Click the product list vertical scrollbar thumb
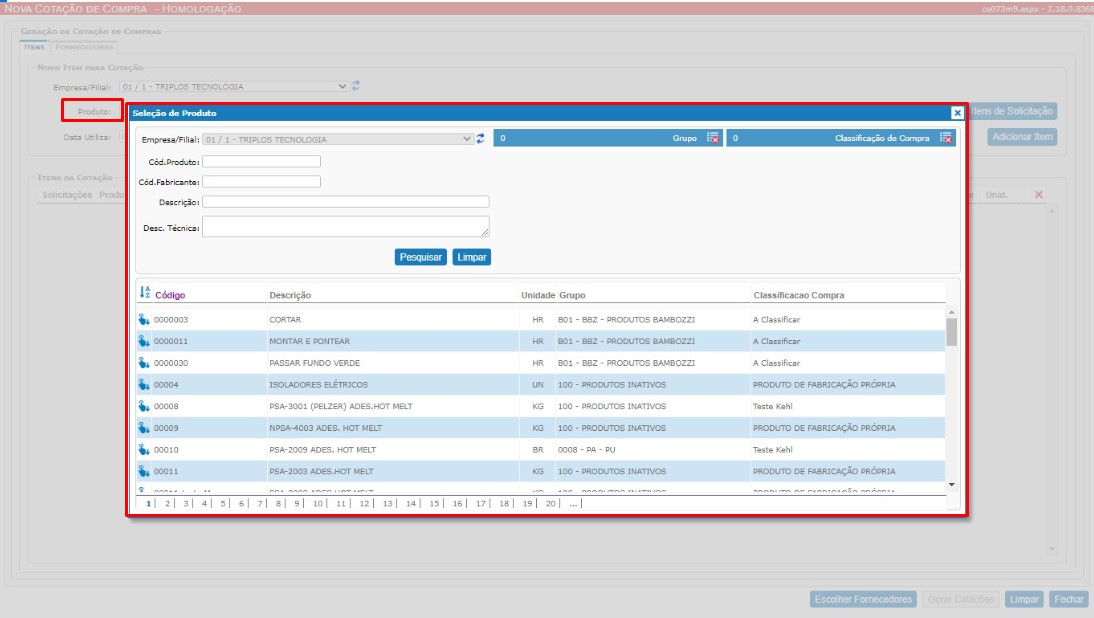 point(952,332)
